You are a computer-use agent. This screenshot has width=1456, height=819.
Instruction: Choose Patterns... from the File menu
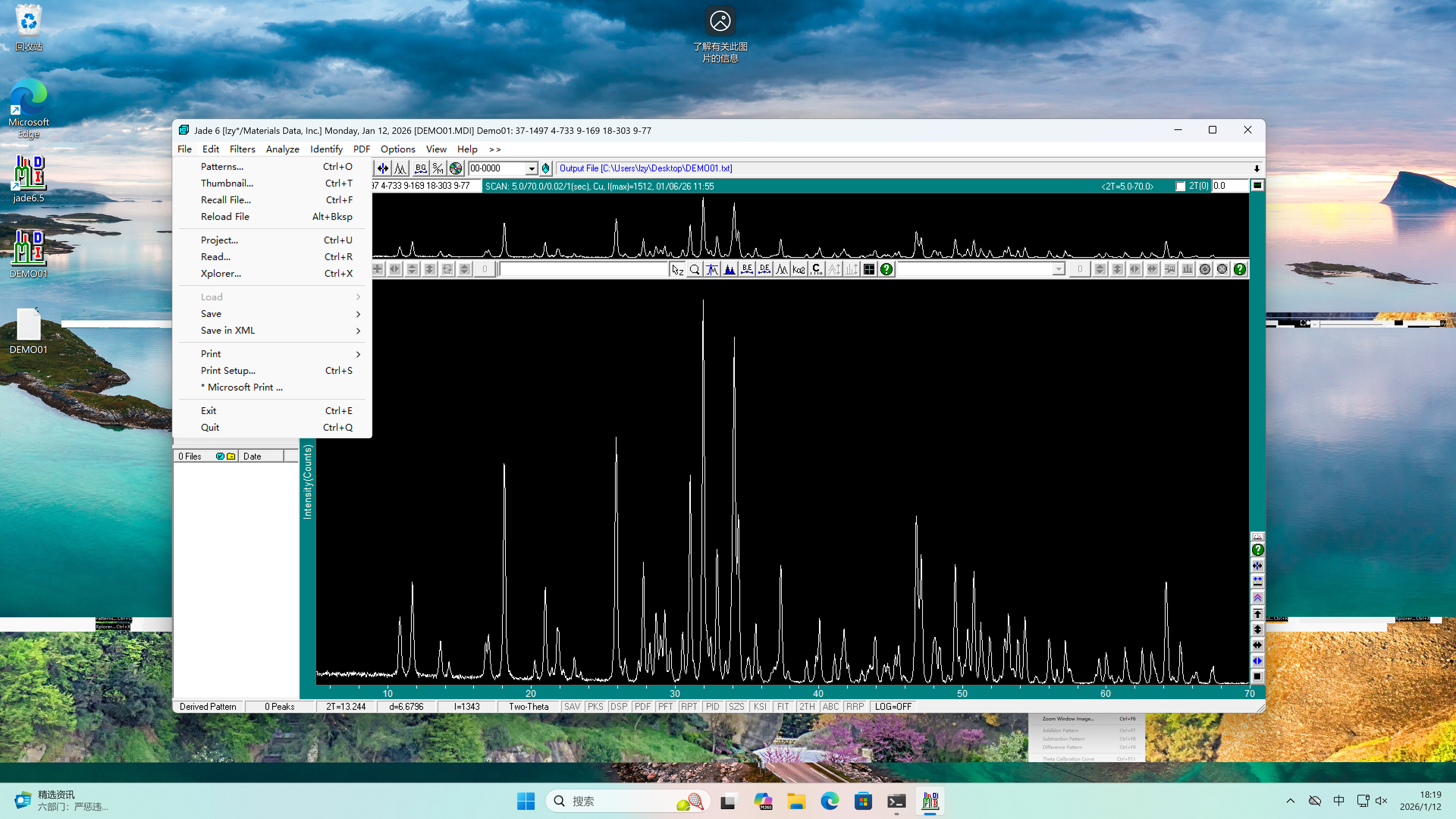pyautogui.click(x=221, y=166)
